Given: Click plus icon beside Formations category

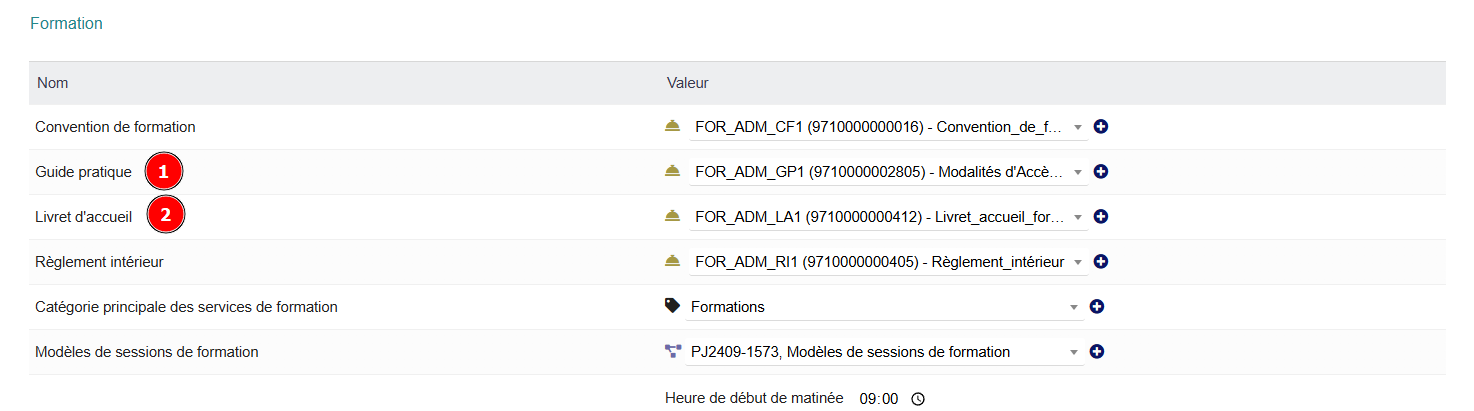Looking at the screenshot, I should pyautogui.click(x=1097, y=307).
